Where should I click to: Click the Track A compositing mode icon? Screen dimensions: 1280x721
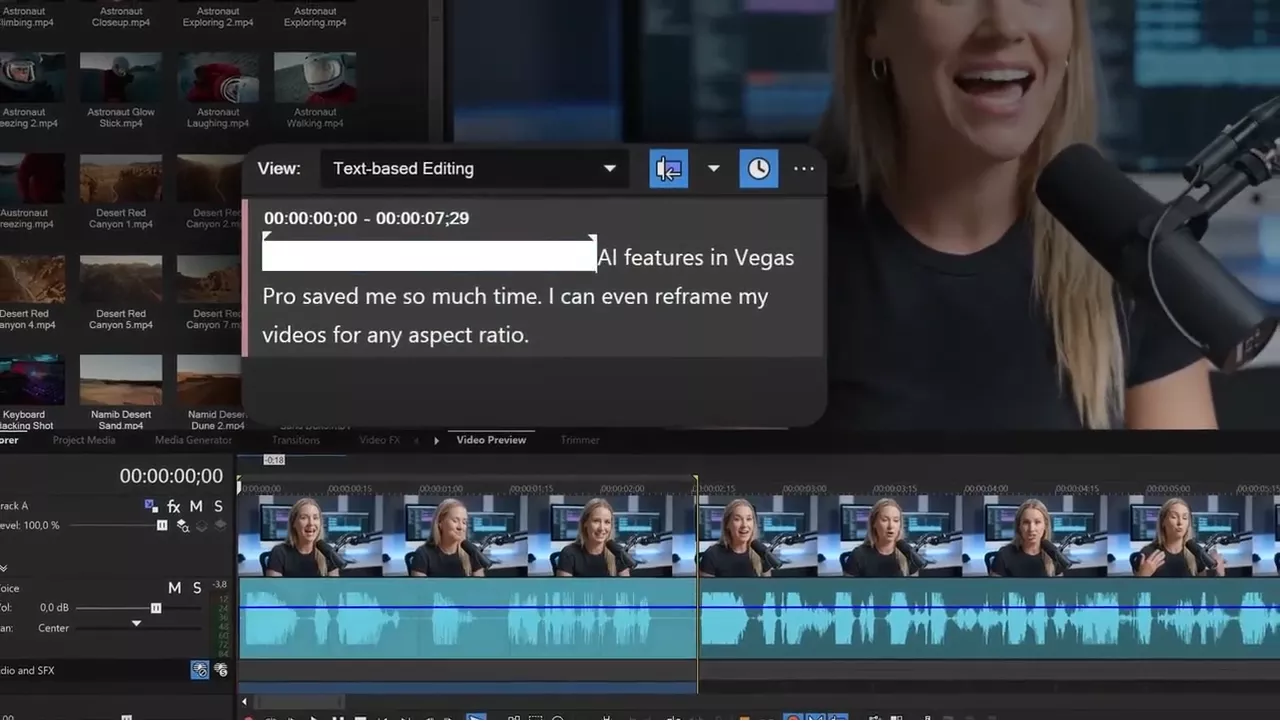(183, 525)
